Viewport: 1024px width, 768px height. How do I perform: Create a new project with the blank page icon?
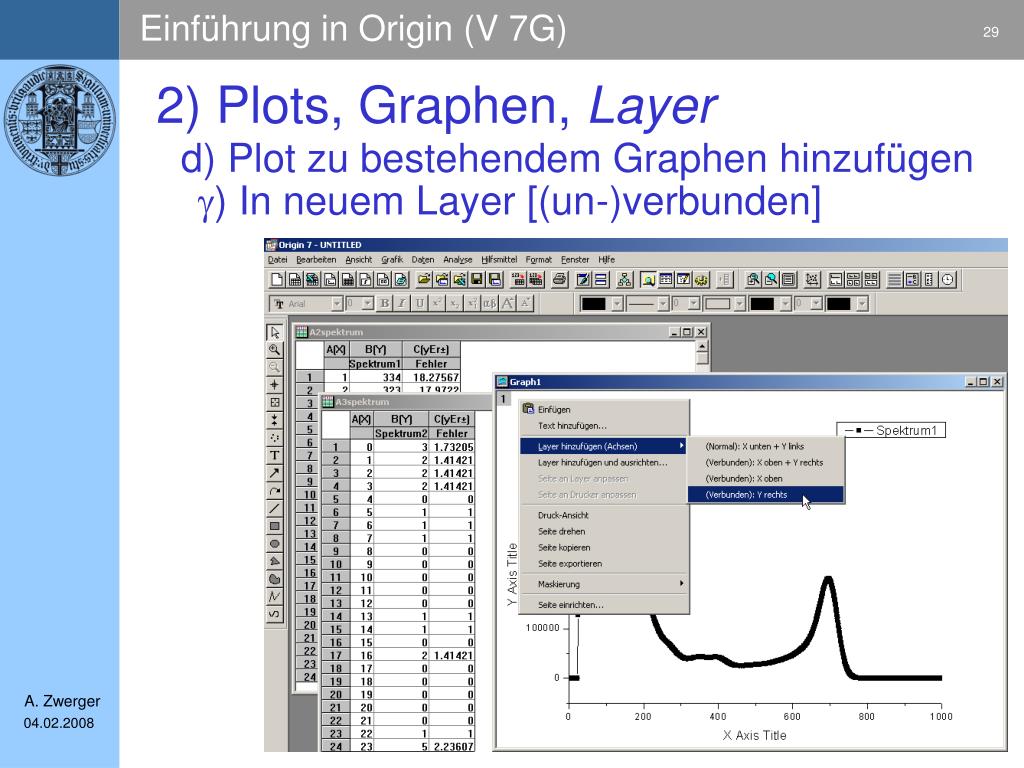(277, 280)
